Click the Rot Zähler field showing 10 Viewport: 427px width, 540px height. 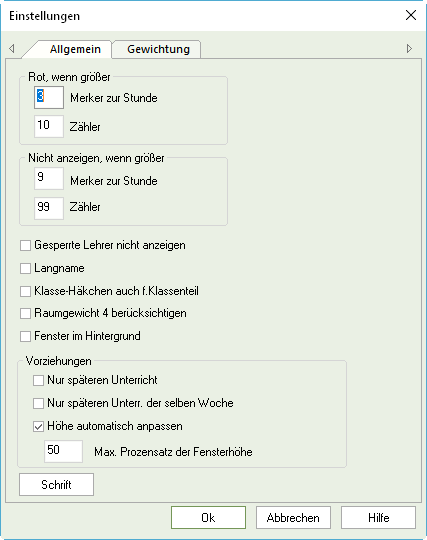point(49,126)
